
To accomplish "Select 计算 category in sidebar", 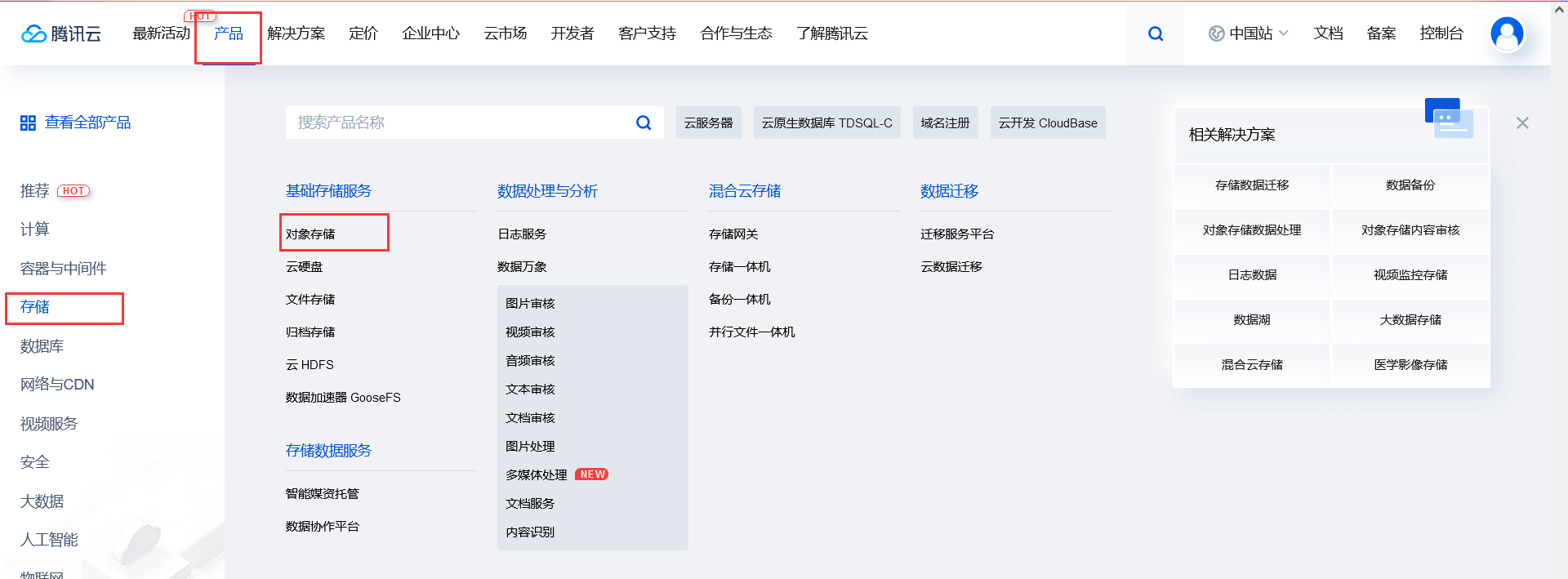I will [35, 229].
